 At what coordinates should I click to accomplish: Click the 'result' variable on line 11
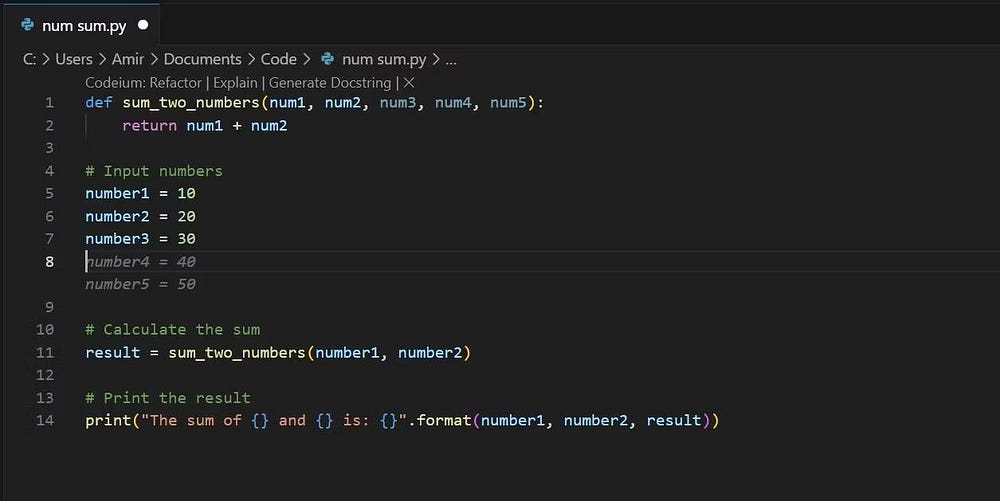[x=113, y=352]
